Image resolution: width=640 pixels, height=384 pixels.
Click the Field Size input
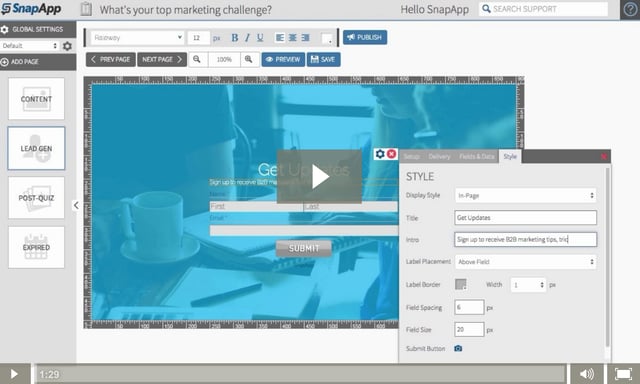[x=469, y=329]
